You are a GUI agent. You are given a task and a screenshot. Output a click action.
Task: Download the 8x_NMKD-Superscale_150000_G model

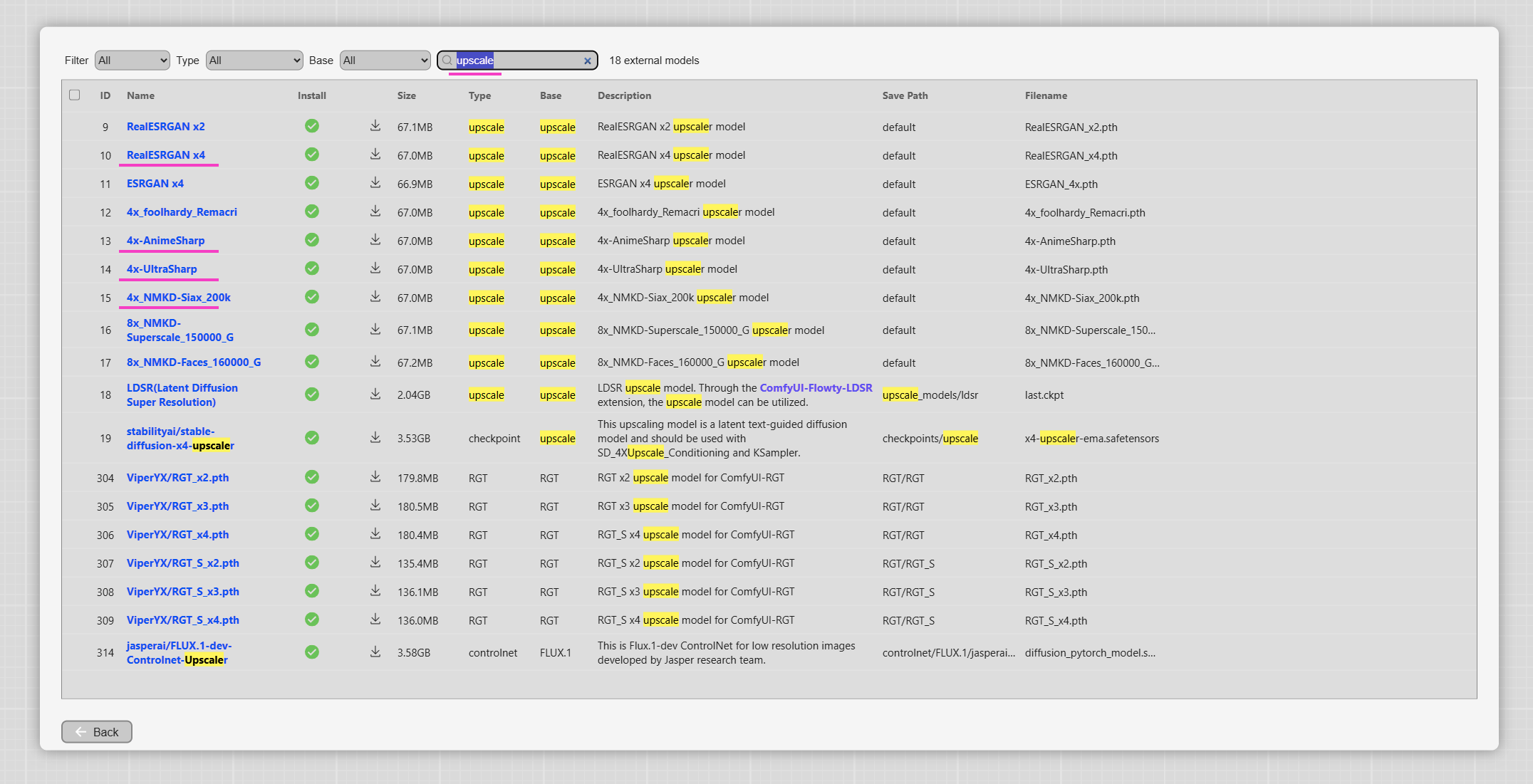375,330
